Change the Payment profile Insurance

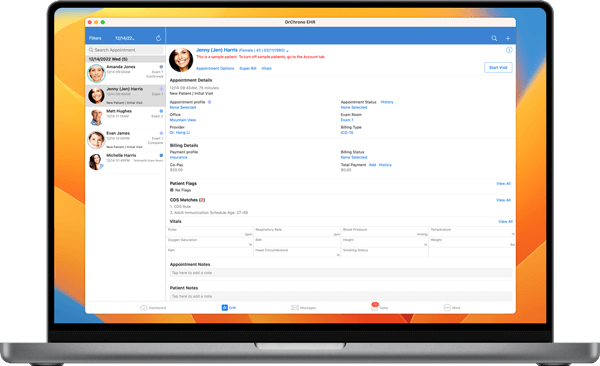point(178,157)
